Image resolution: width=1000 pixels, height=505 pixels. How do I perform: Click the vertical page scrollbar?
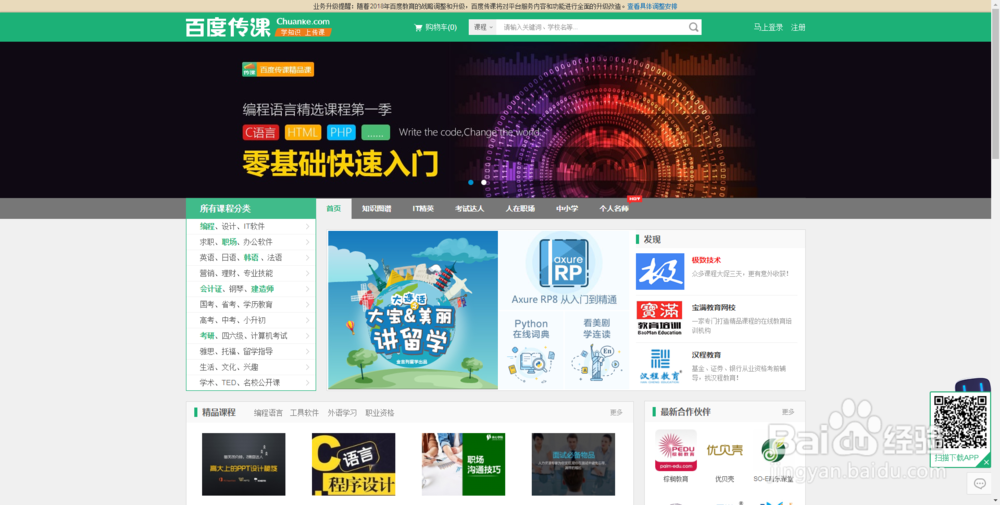click(995, 83)
